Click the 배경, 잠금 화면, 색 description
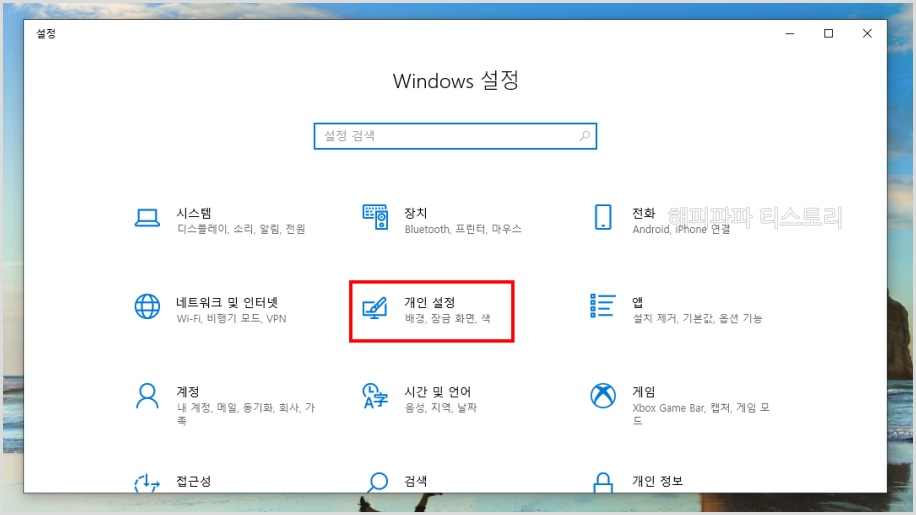This screenshot has height=515, width=916. pyautogui.click(x=448, y=319)
